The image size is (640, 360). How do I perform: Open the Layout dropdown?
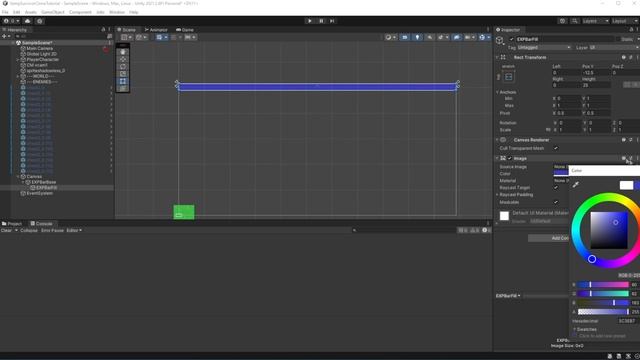tap(625, 21)
